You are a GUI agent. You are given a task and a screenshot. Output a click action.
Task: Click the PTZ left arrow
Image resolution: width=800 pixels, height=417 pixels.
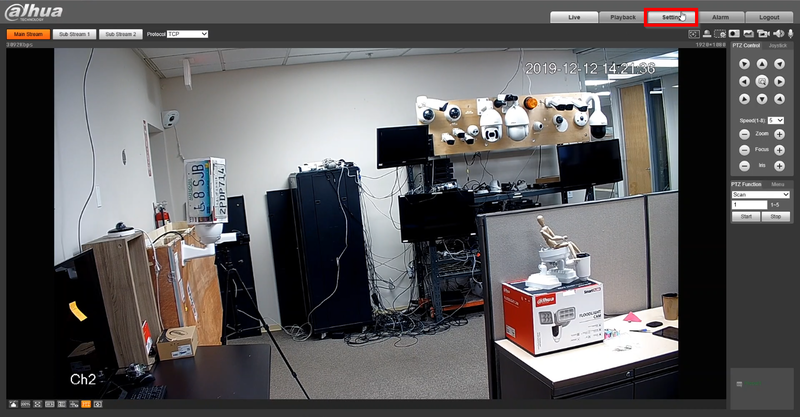point(744,81)
